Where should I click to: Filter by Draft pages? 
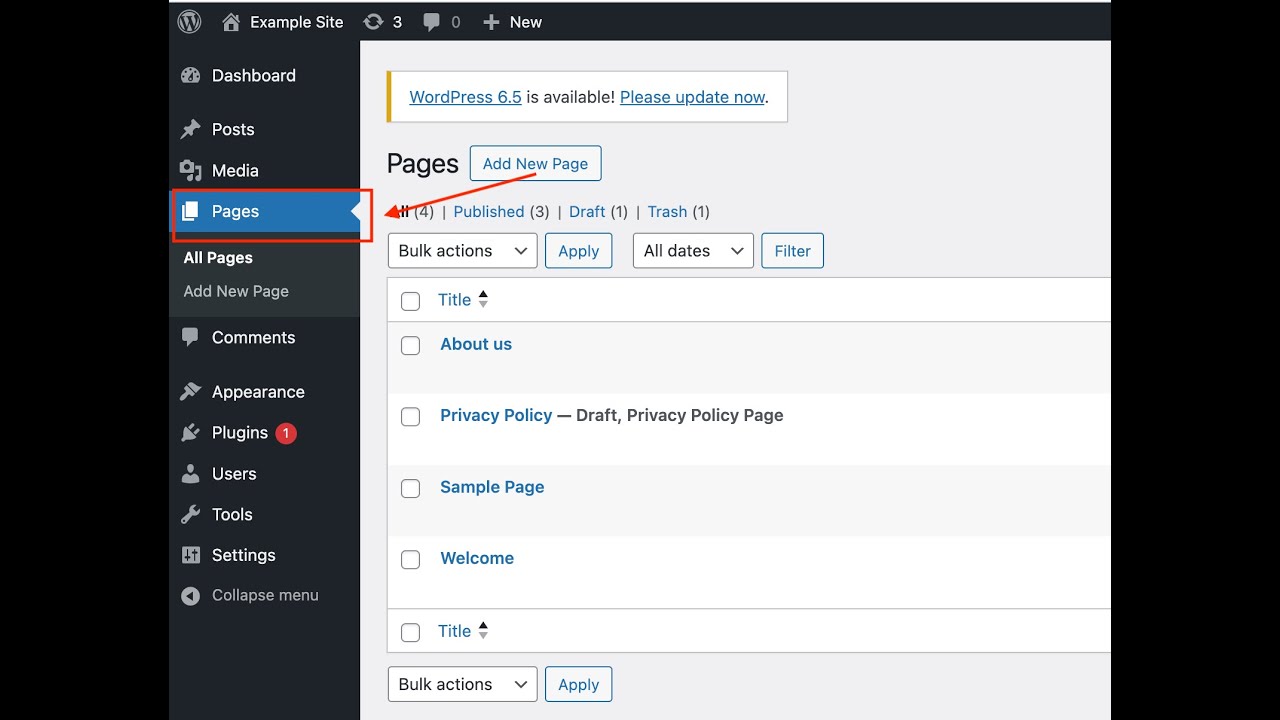(587, 212)
